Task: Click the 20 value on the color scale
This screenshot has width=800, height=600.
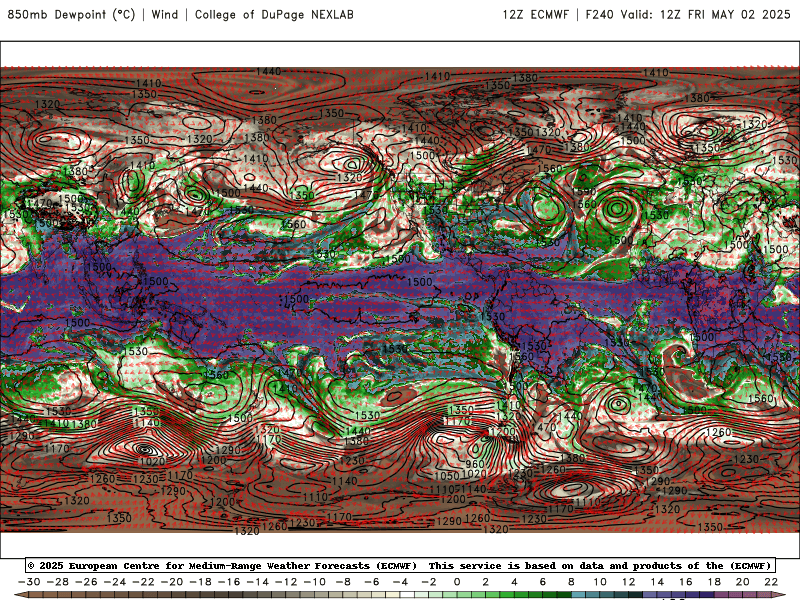Action: (743, 582)
